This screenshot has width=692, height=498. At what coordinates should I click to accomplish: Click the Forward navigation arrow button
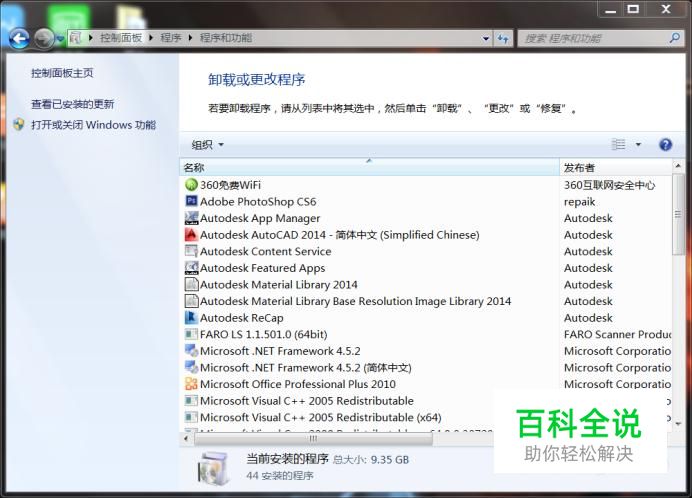pyautogui.click(x=43, y=39)
